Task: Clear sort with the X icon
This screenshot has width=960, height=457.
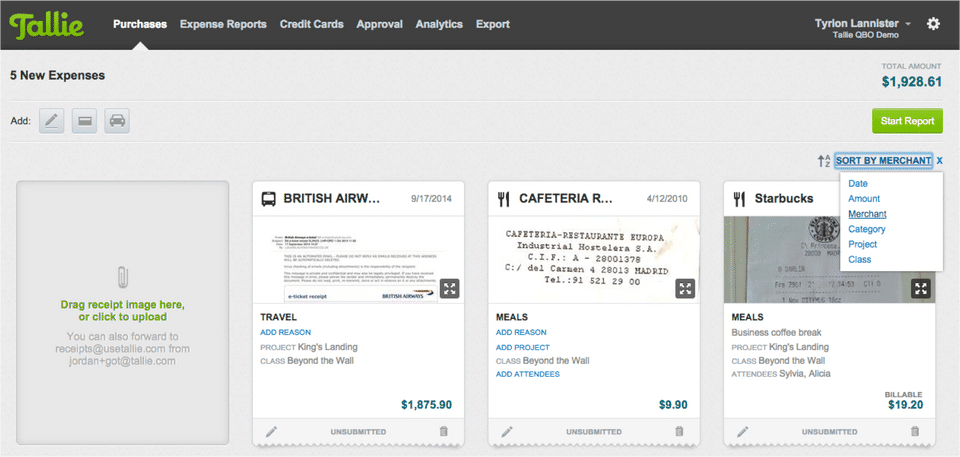Action: (940, 161)
